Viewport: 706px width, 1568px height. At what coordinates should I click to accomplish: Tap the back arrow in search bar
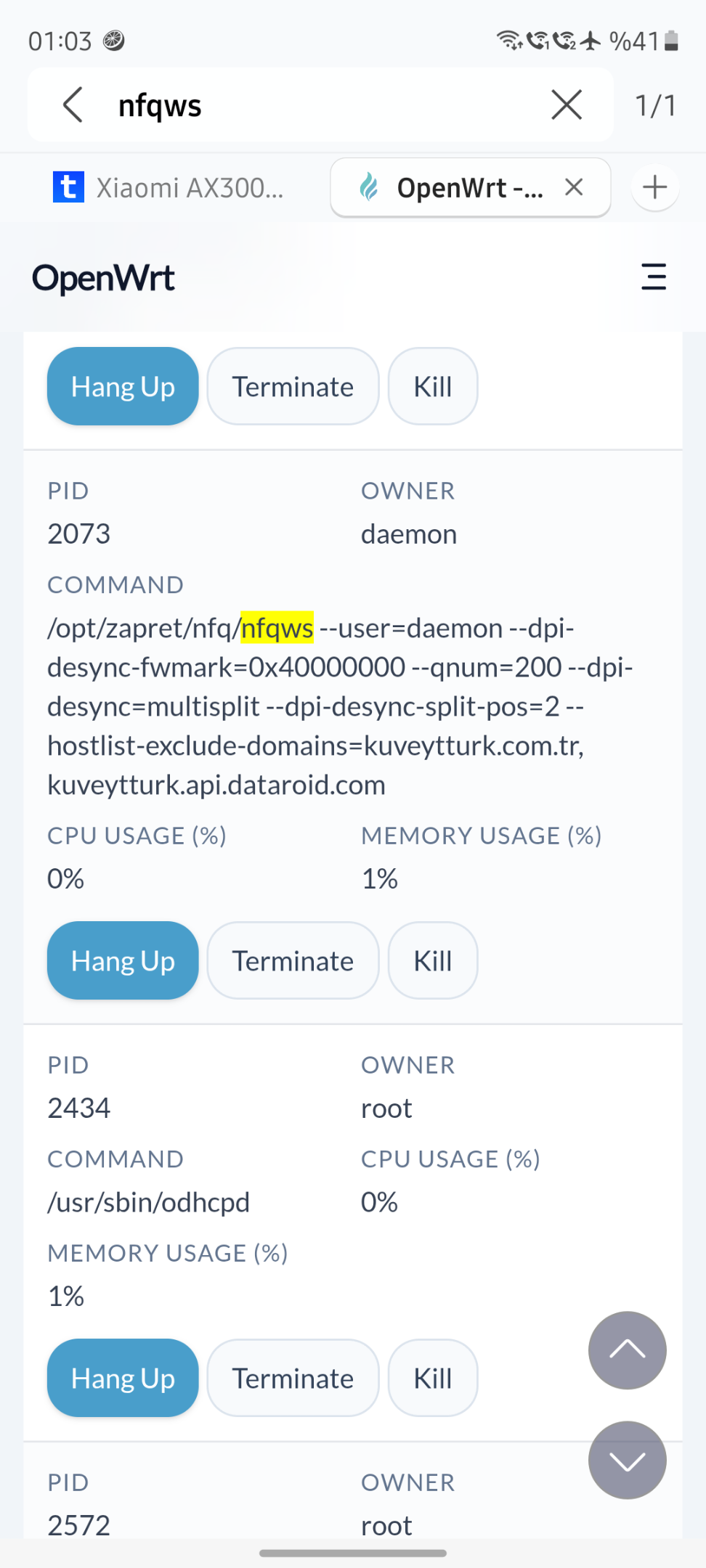click(x=73, y=105)
